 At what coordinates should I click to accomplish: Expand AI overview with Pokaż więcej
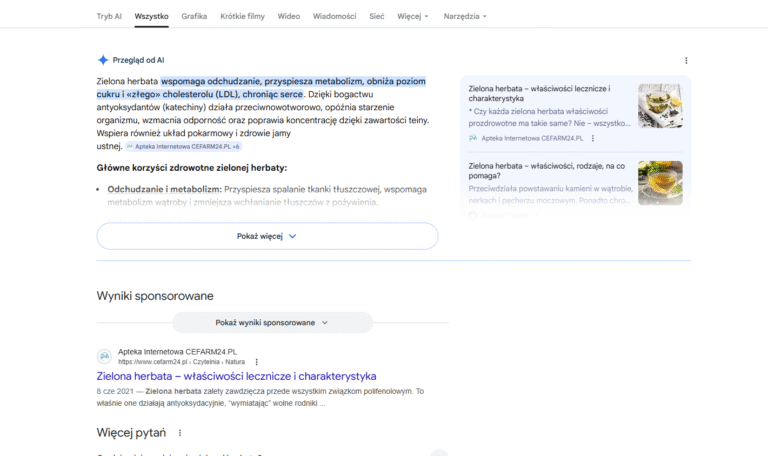[267, 236]
